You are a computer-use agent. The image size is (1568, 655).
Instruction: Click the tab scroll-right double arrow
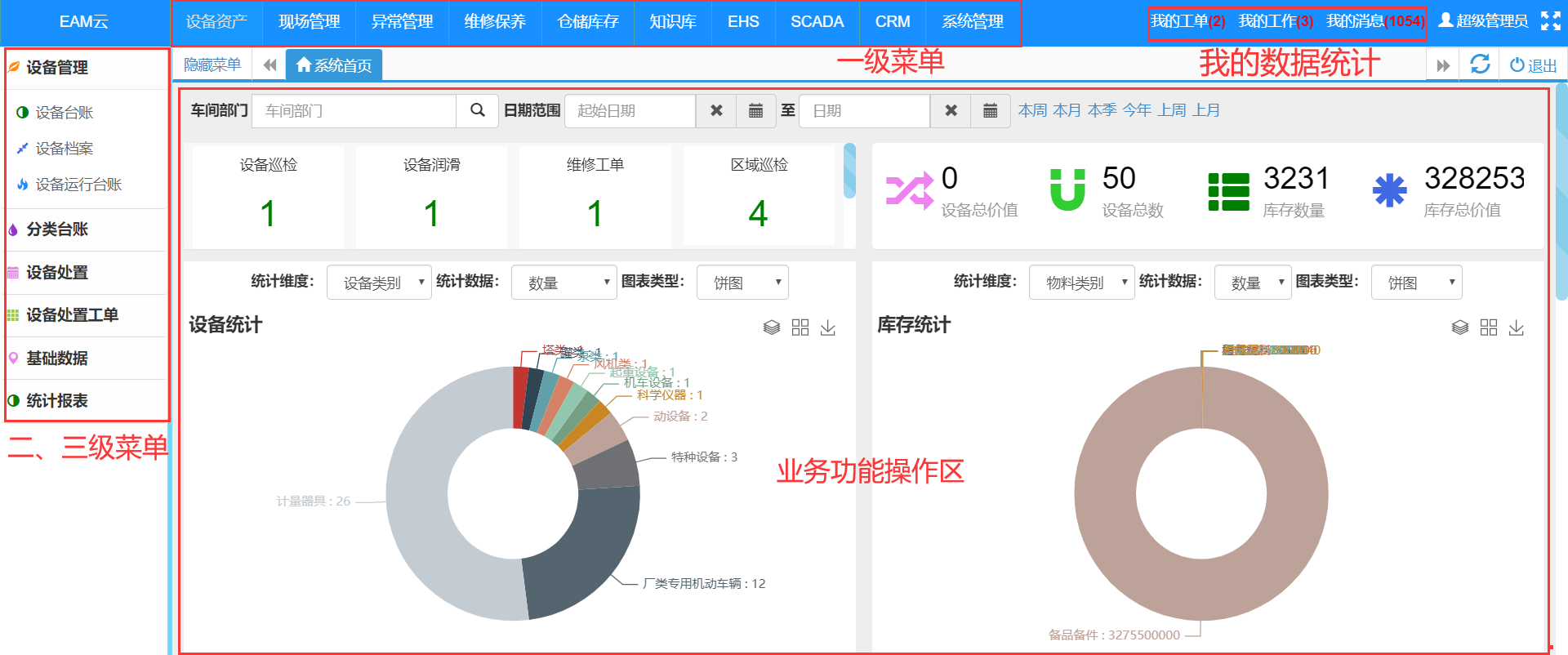1443,65
